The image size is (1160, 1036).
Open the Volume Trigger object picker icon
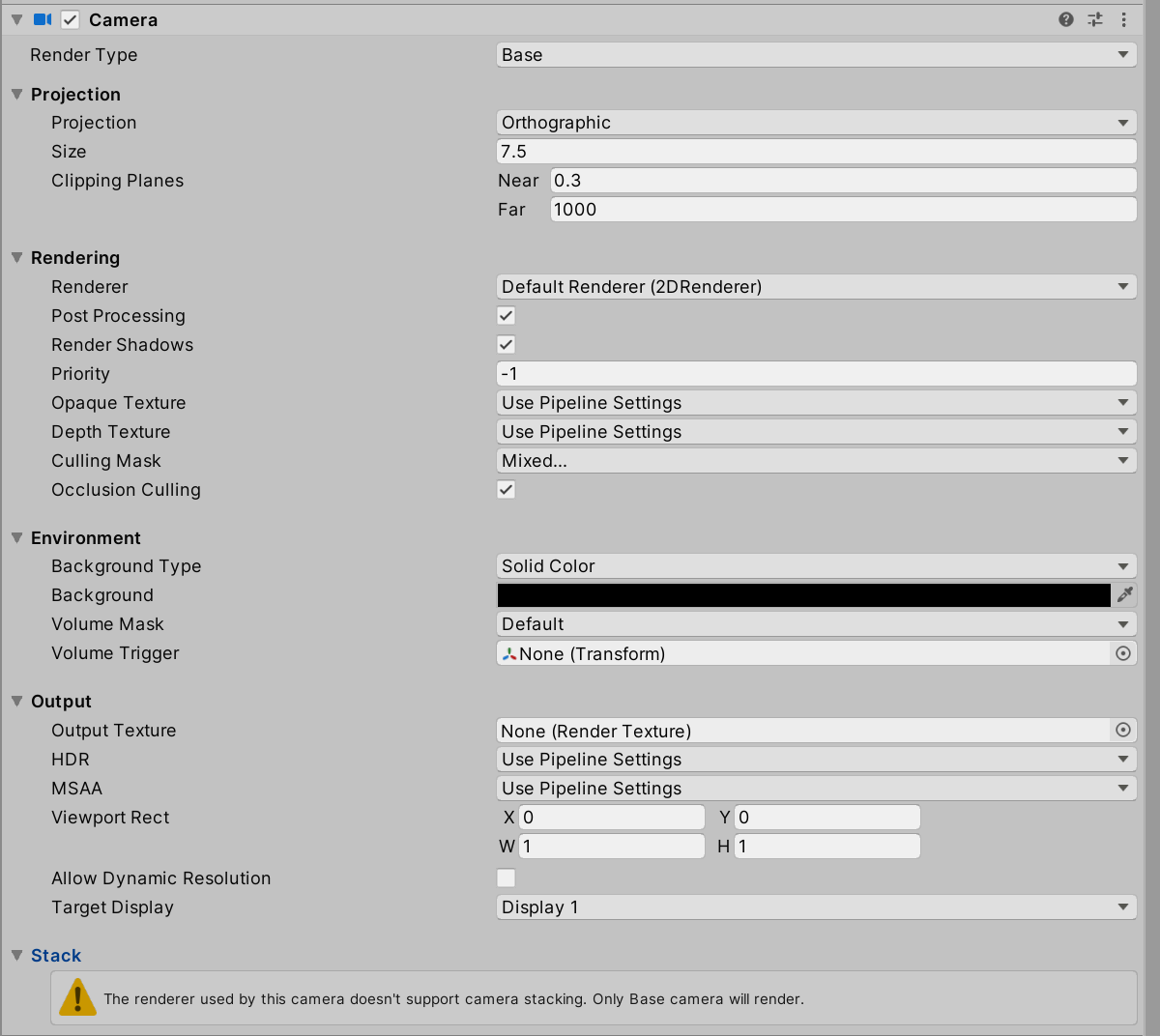click(x=1123, y=653)
